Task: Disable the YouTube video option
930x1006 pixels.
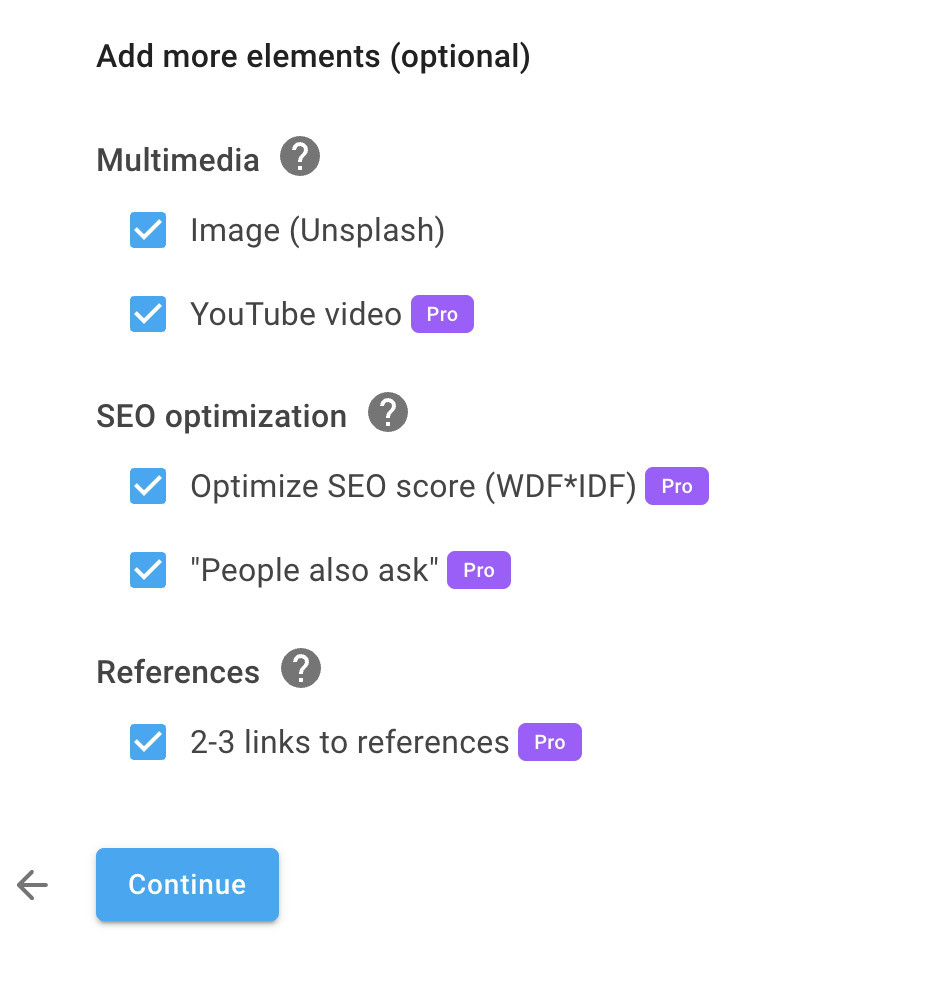Action: coord(147,313)
